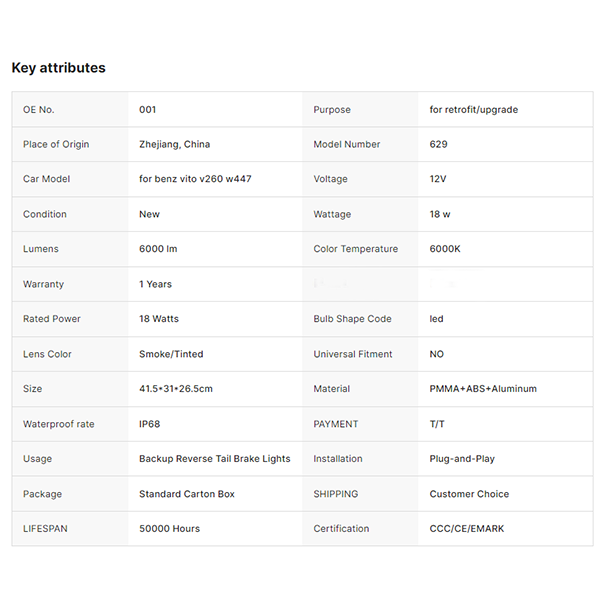Image resolution: width=600 pixels, height=600 pixels.
Task: Select the 18 Watts rated power value
Action: pyautogui.click(x=159, y=319)
